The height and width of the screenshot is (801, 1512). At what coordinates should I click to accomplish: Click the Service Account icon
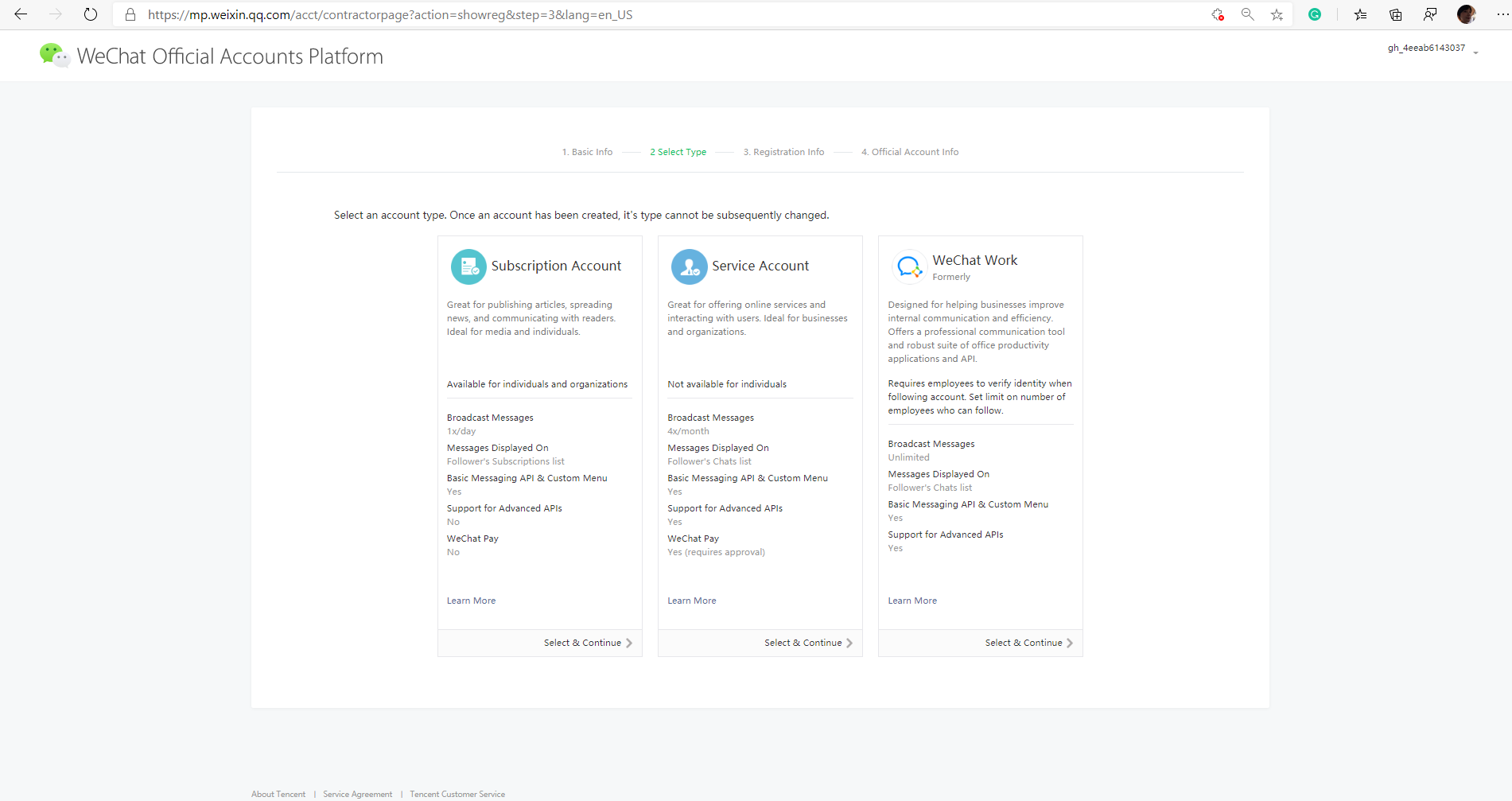point(689,266)
